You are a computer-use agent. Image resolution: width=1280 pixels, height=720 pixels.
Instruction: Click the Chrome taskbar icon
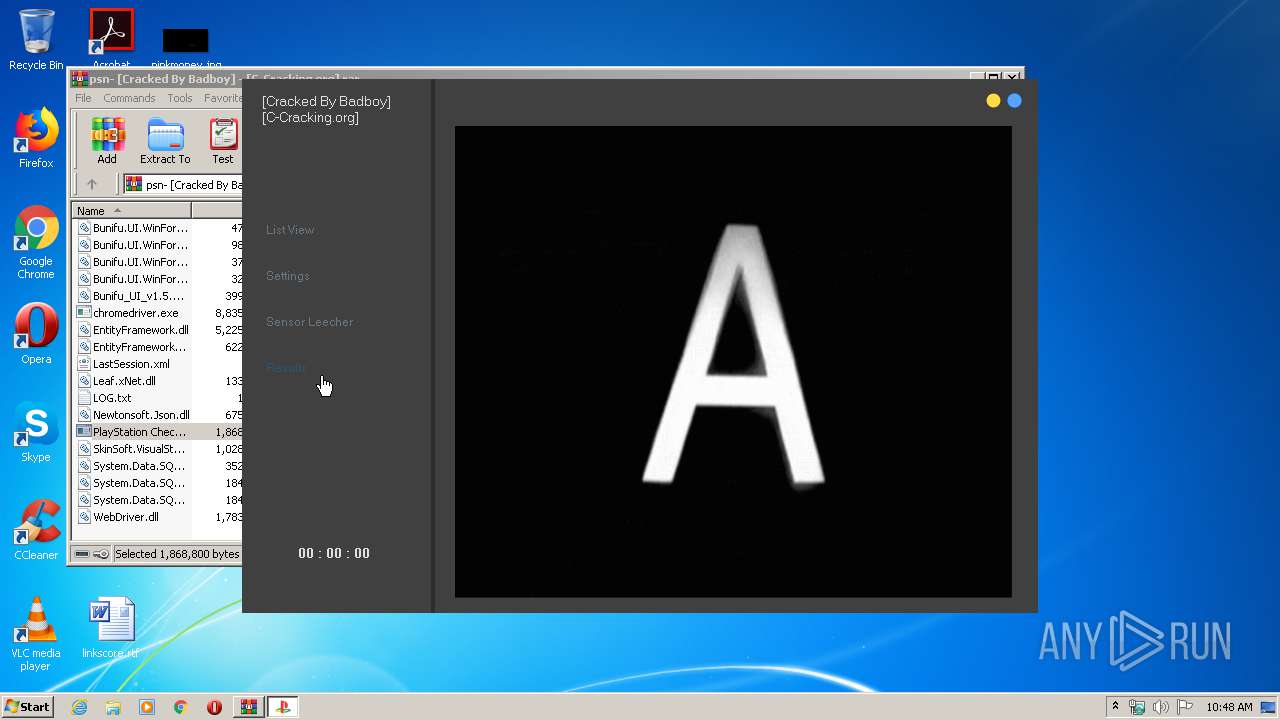pos(181,707)
